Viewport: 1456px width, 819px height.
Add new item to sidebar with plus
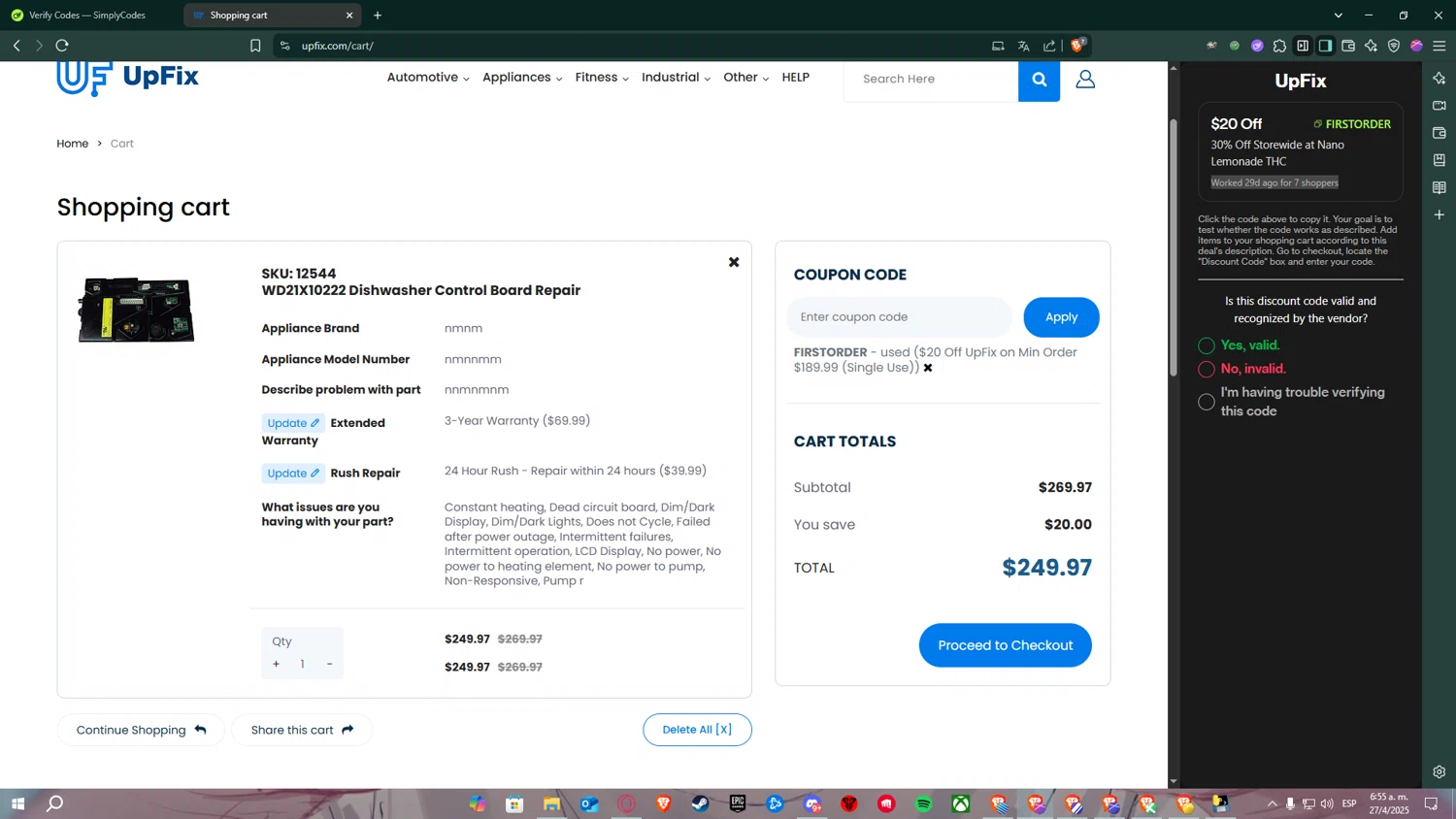coord(1439,214)
